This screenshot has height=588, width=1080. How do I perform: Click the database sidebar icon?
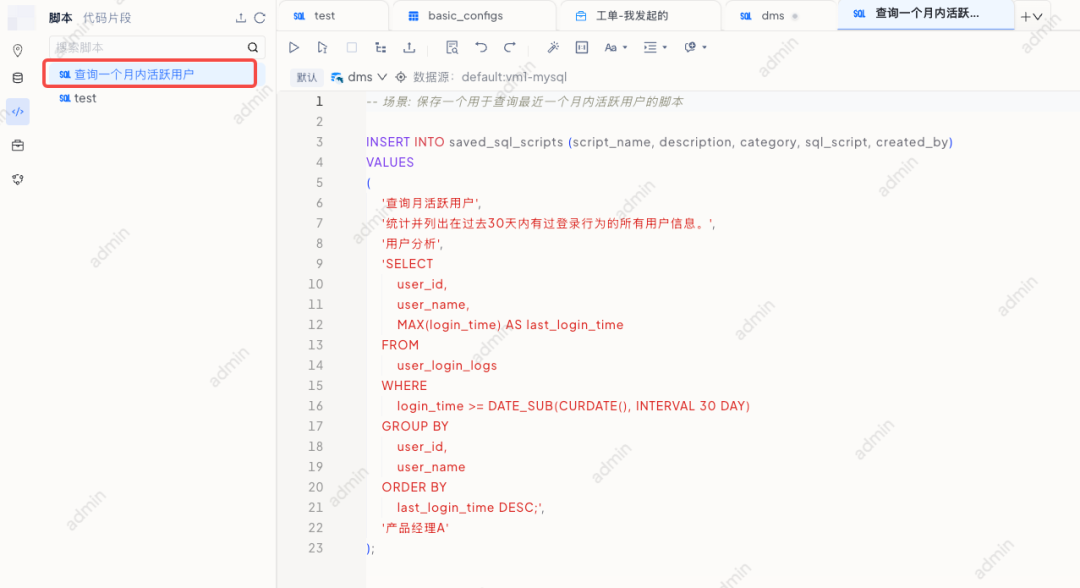click(18, 78)
